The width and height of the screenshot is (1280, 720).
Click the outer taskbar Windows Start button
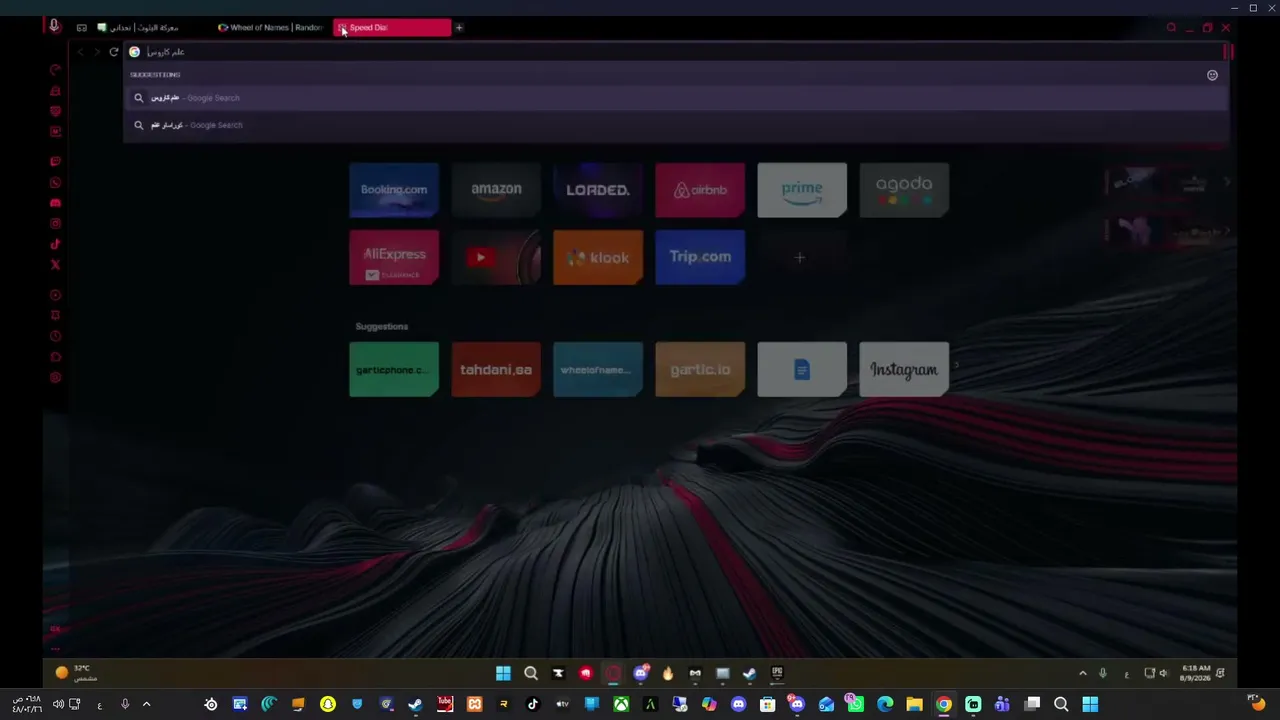1090,704
